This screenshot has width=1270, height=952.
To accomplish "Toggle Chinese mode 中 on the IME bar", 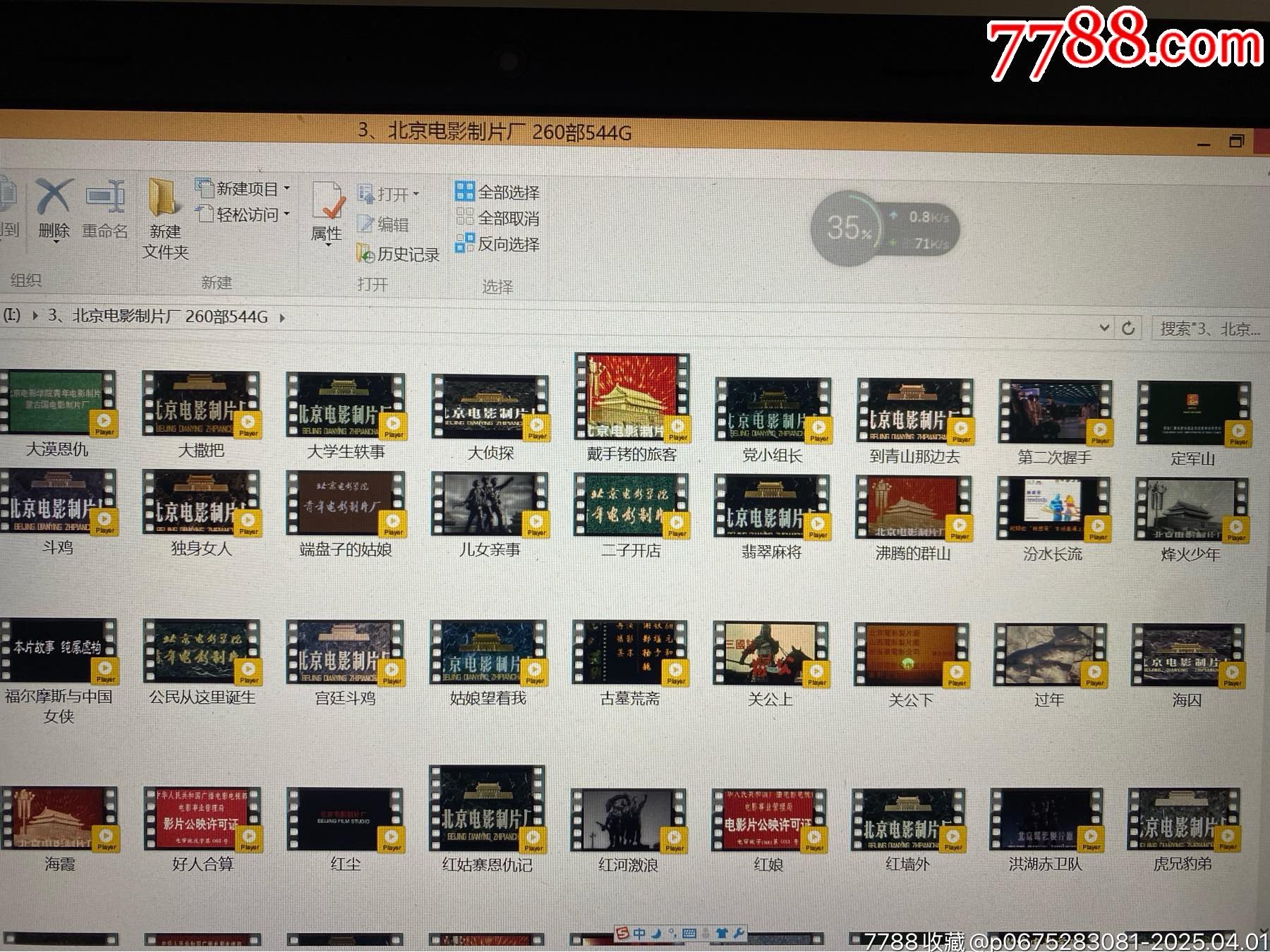I will pyautogui.click(x=639, y=933).
